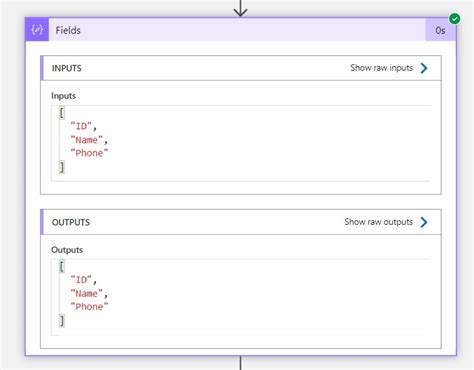Image resolution: width=474 pixels, height=370 pixels.
Task: Click the Outputs field label
Action: [67, 250]
